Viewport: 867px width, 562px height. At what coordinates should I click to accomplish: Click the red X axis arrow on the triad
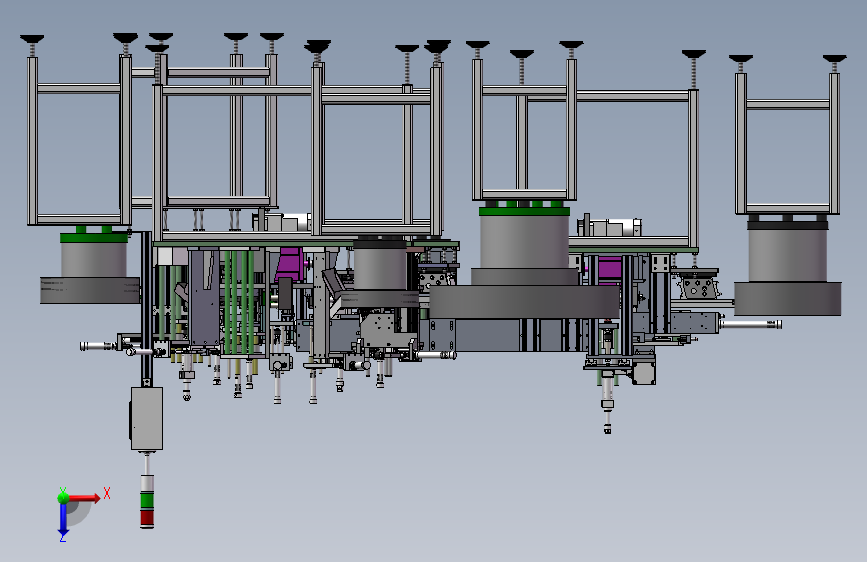click(x=84, y=498)
